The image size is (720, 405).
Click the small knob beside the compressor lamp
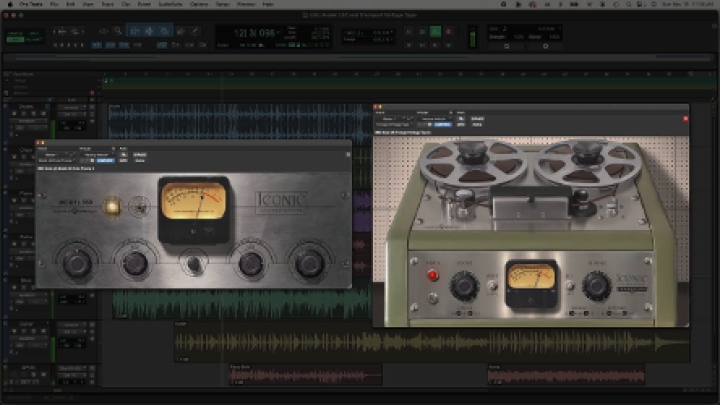(139, 207)
